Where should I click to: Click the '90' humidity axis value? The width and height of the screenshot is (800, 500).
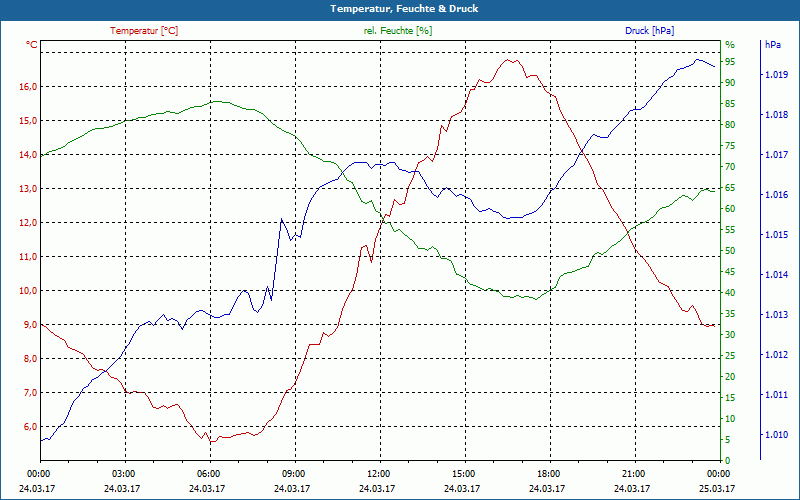tap(730, 83)
